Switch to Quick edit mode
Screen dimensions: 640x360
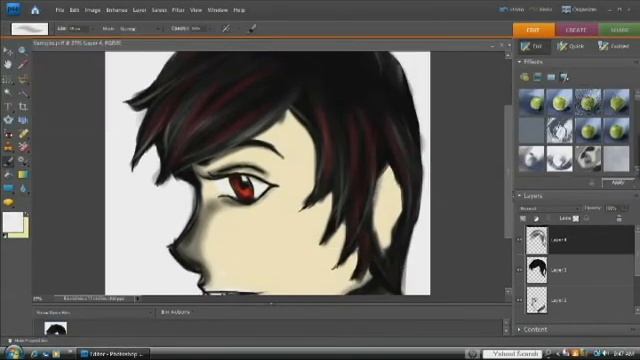[571, 46]
